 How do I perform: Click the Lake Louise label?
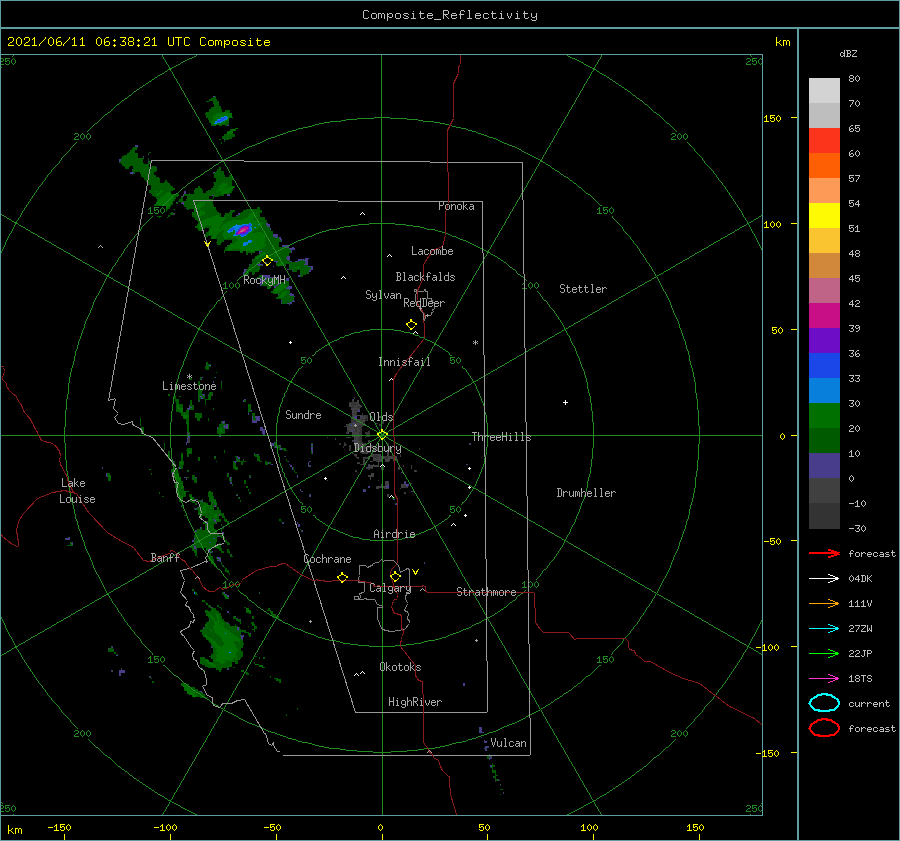pyautogui.click(x=77, y=491)
